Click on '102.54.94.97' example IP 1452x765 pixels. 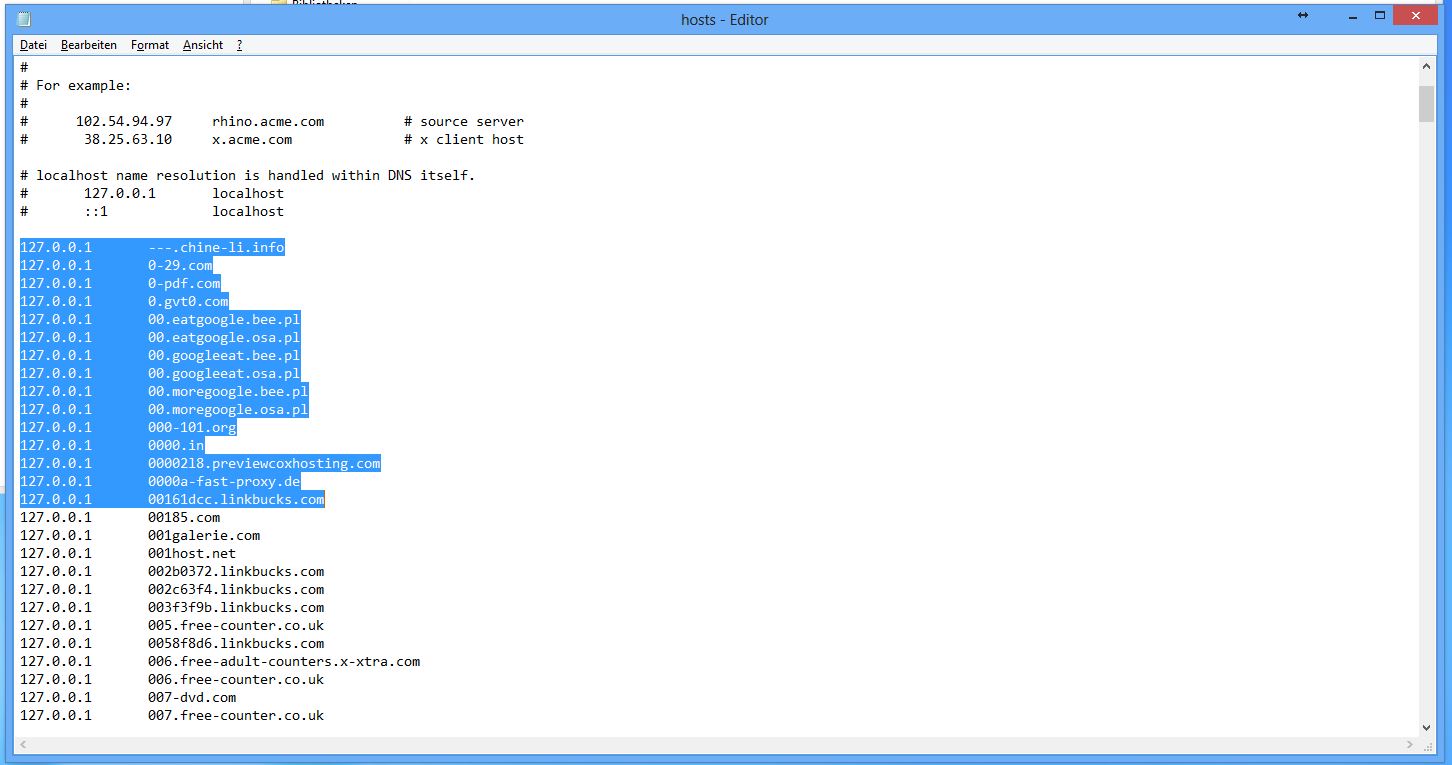124,121
